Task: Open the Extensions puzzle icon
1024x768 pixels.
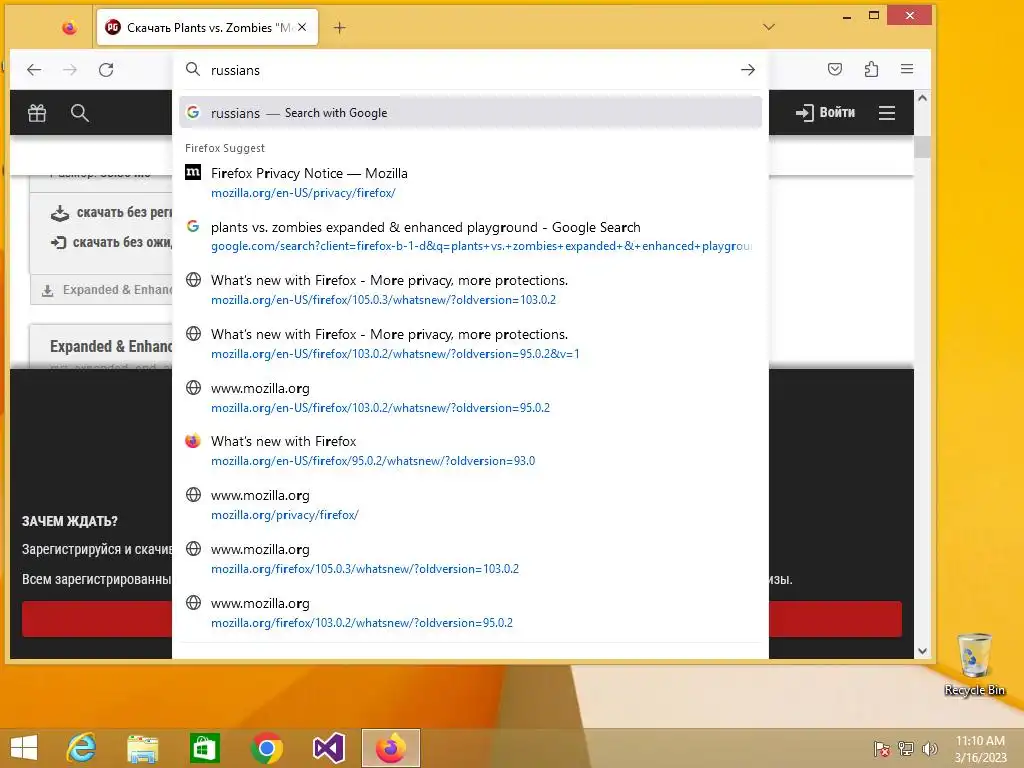Action: pos(871,69)
